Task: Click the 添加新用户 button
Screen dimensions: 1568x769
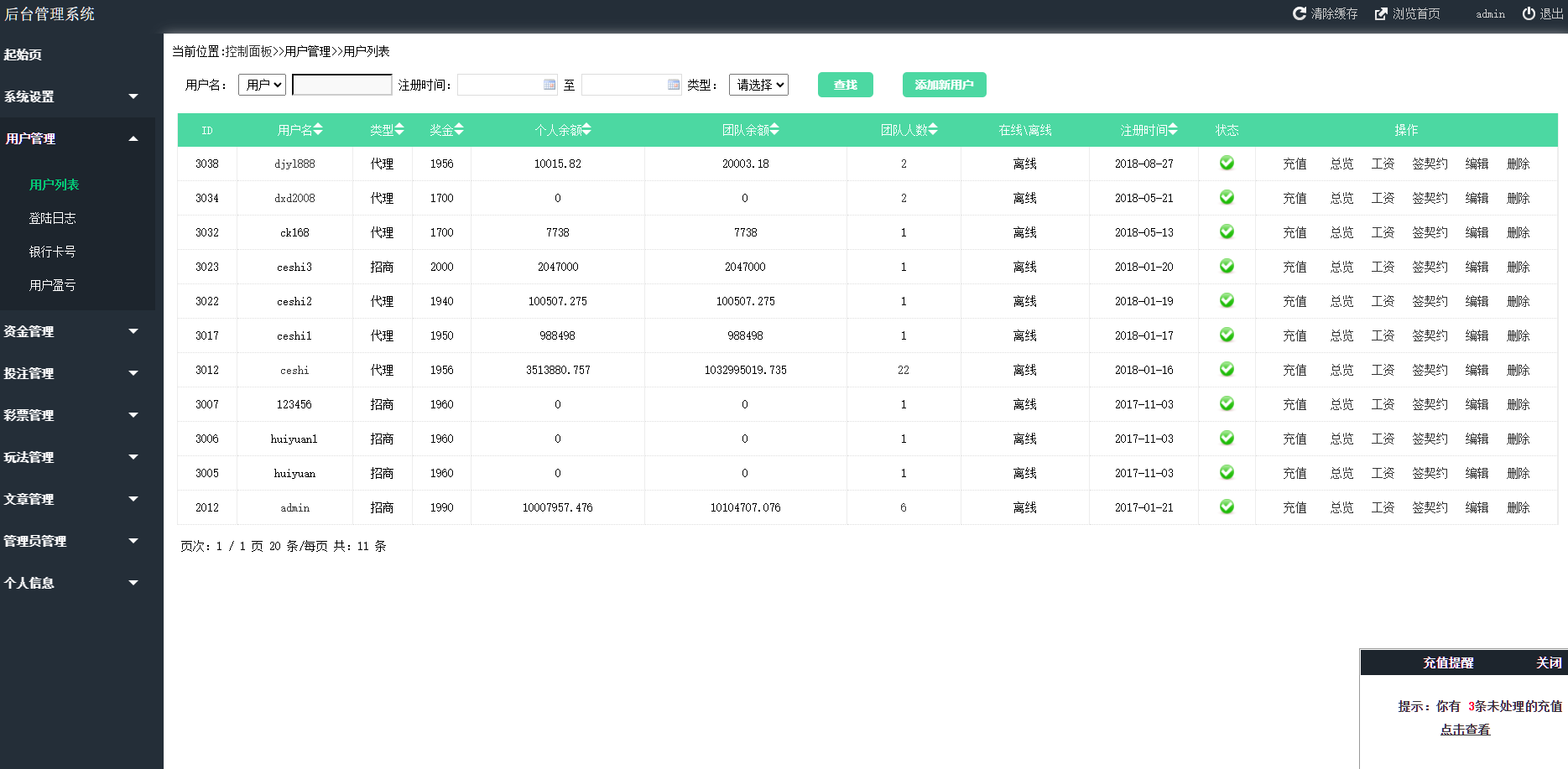Action: coord(944,85)
